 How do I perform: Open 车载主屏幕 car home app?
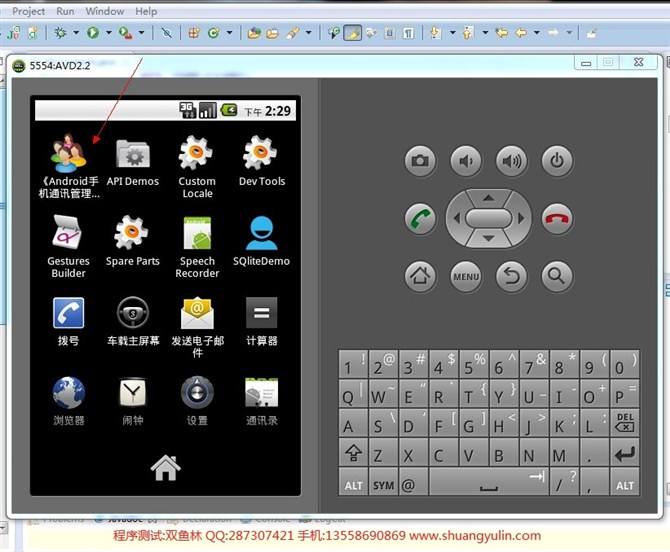tap(133, 321)
